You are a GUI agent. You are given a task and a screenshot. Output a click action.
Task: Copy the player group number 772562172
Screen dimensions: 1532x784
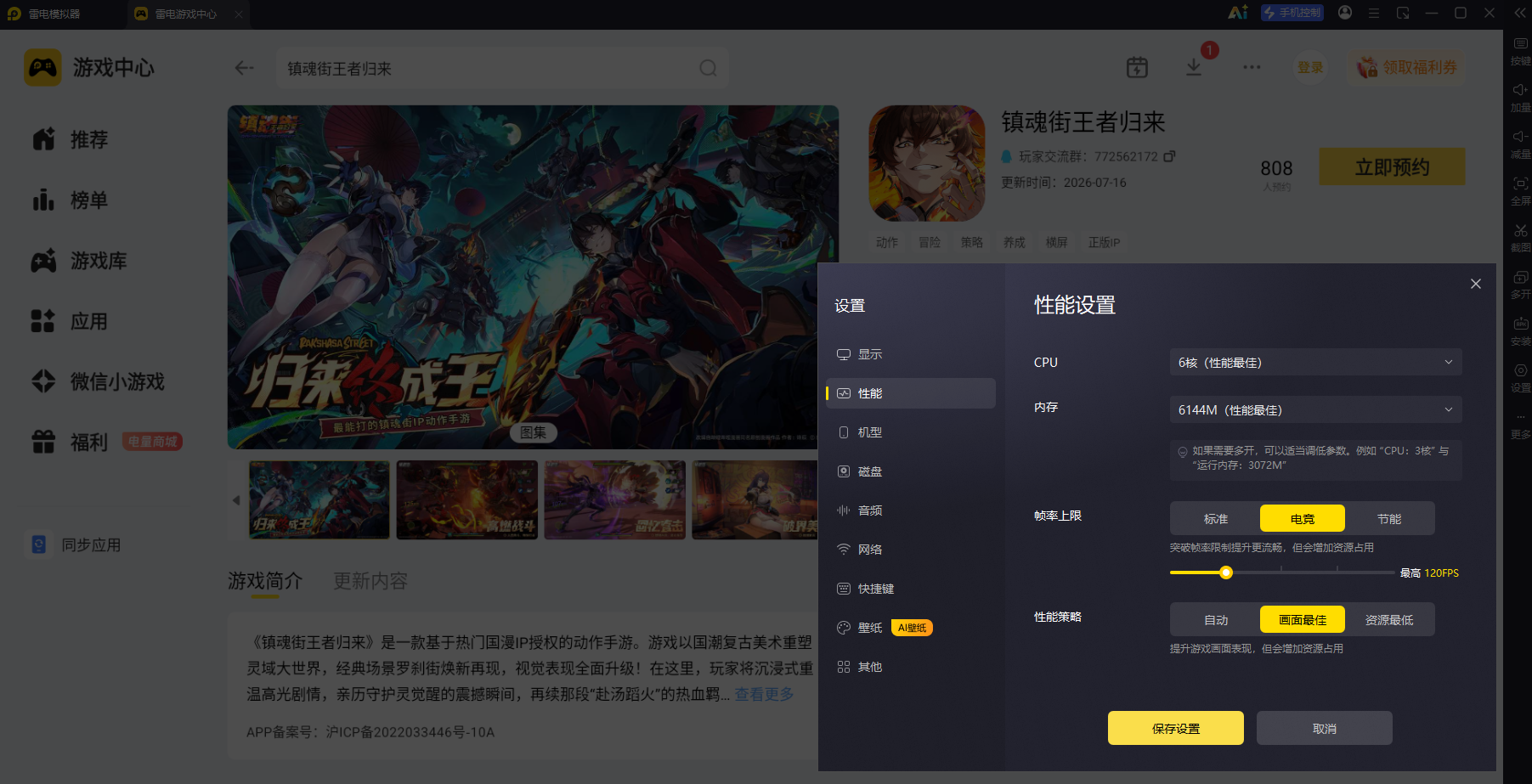[1169, 156]
